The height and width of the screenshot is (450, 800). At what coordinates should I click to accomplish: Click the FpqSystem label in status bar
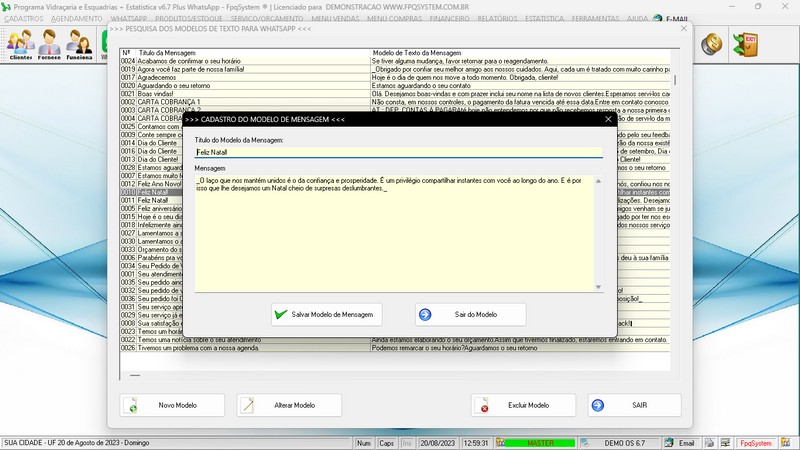(756, 443)
